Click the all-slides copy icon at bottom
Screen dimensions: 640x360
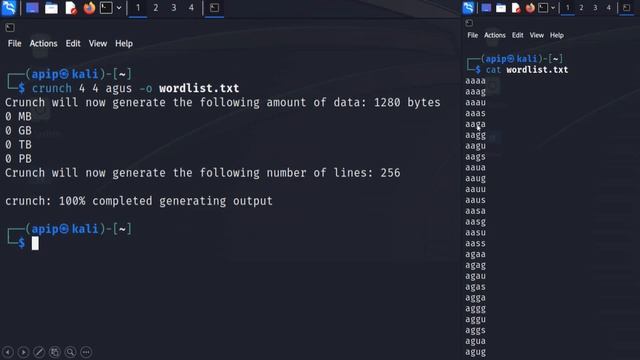tap(55, 352)
